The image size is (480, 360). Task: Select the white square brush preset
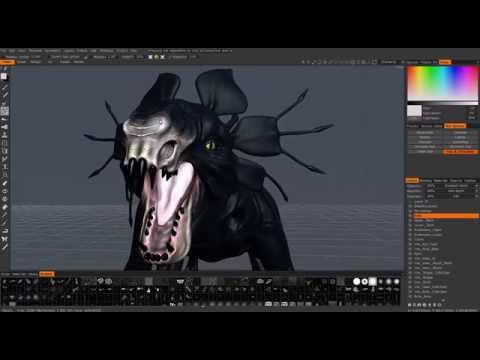click(372, 282)
